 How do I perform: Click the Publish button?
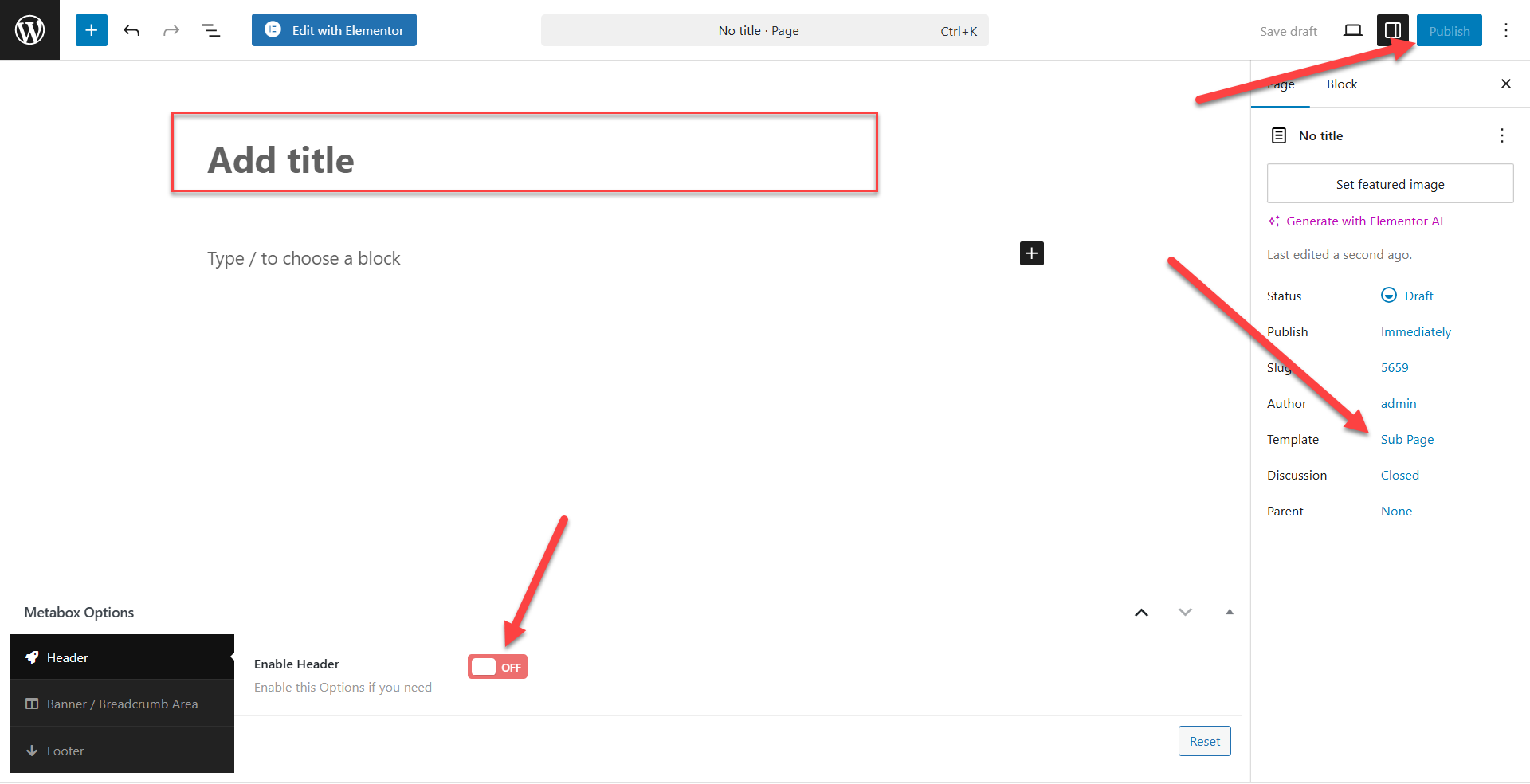click(1449, 30)
